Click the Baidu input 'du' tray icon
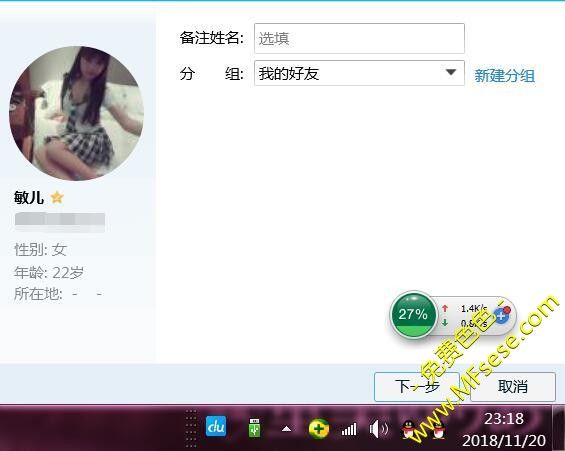This screenshot has width=565, height=451. [x=216, y=427]
